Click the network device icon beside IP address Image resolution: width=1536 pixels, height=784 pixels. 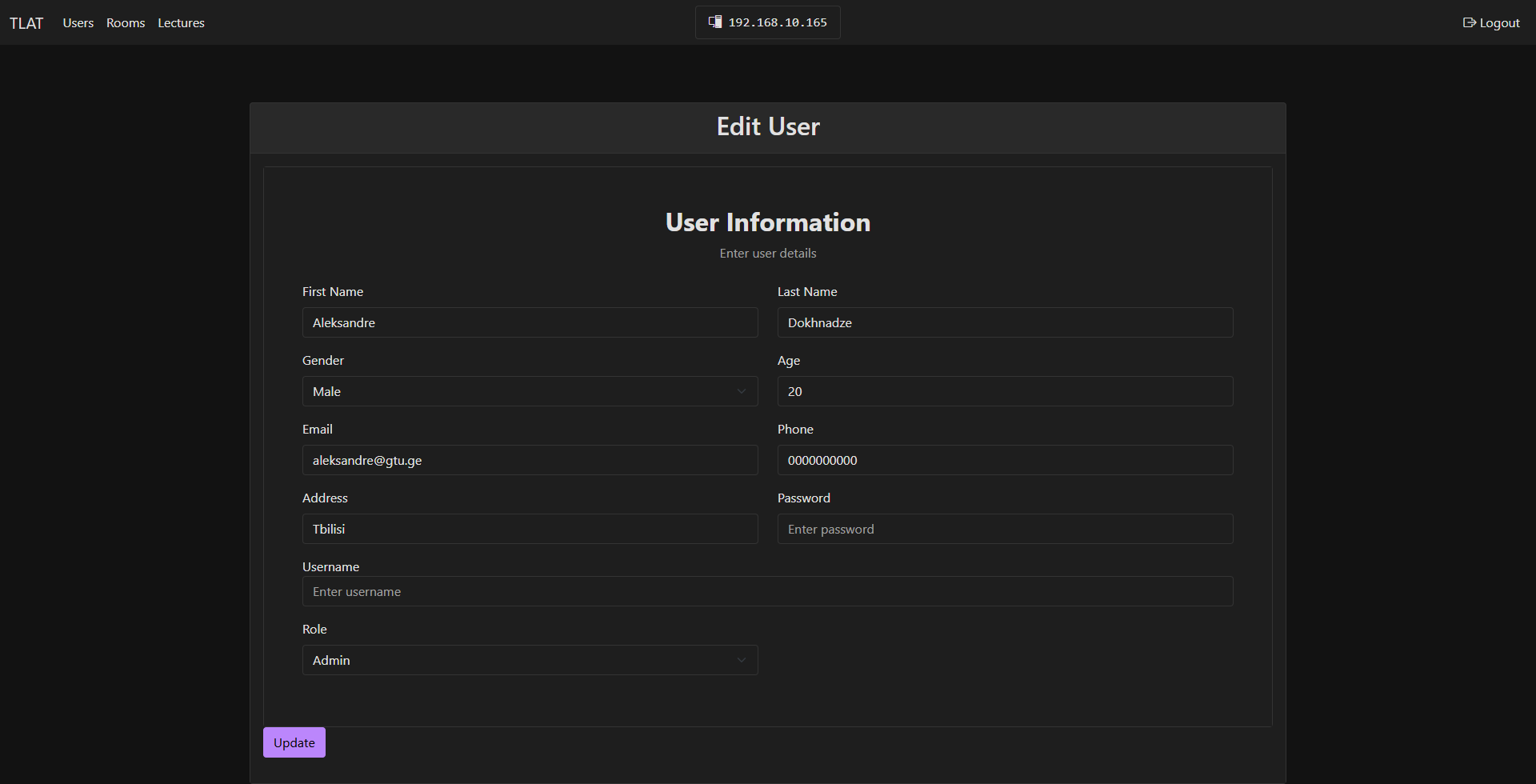715,22
